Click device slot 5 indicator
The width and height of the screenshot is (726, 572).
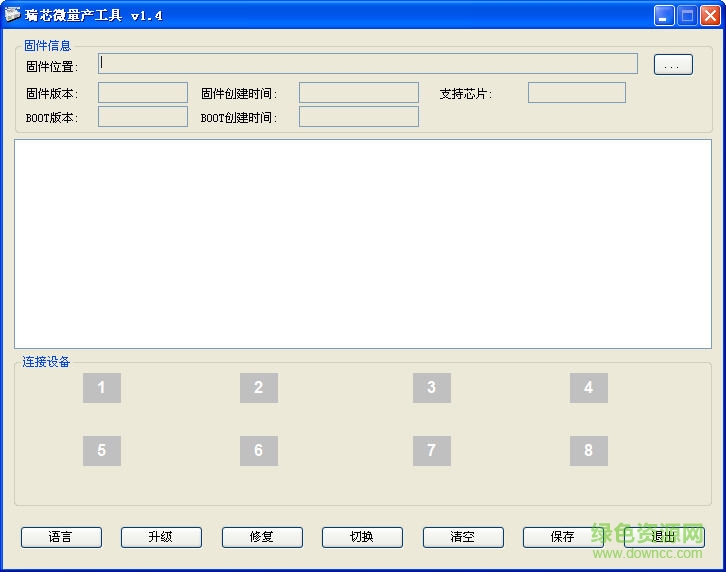pyautogui.click(x=102, y=451)
